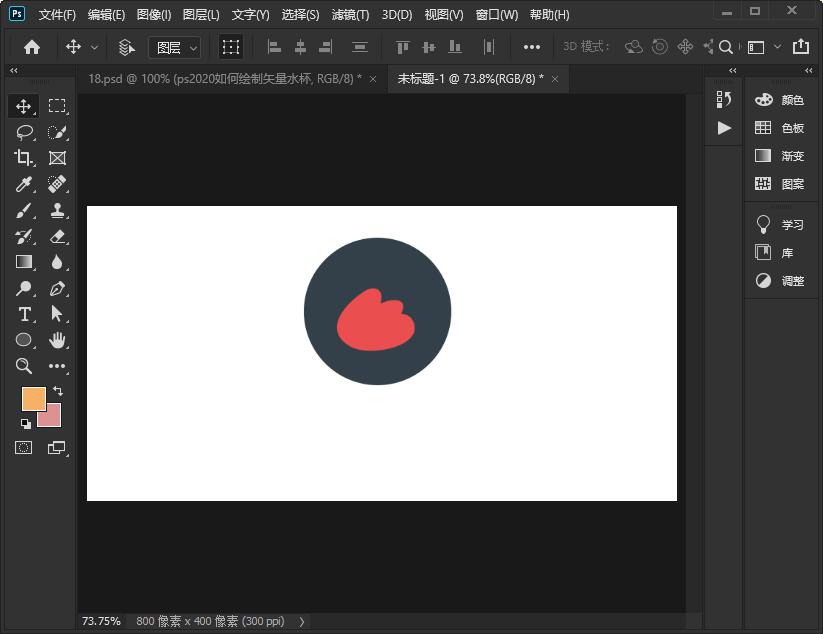Choose the Eyedropper tool

click(x=24, y=184)
